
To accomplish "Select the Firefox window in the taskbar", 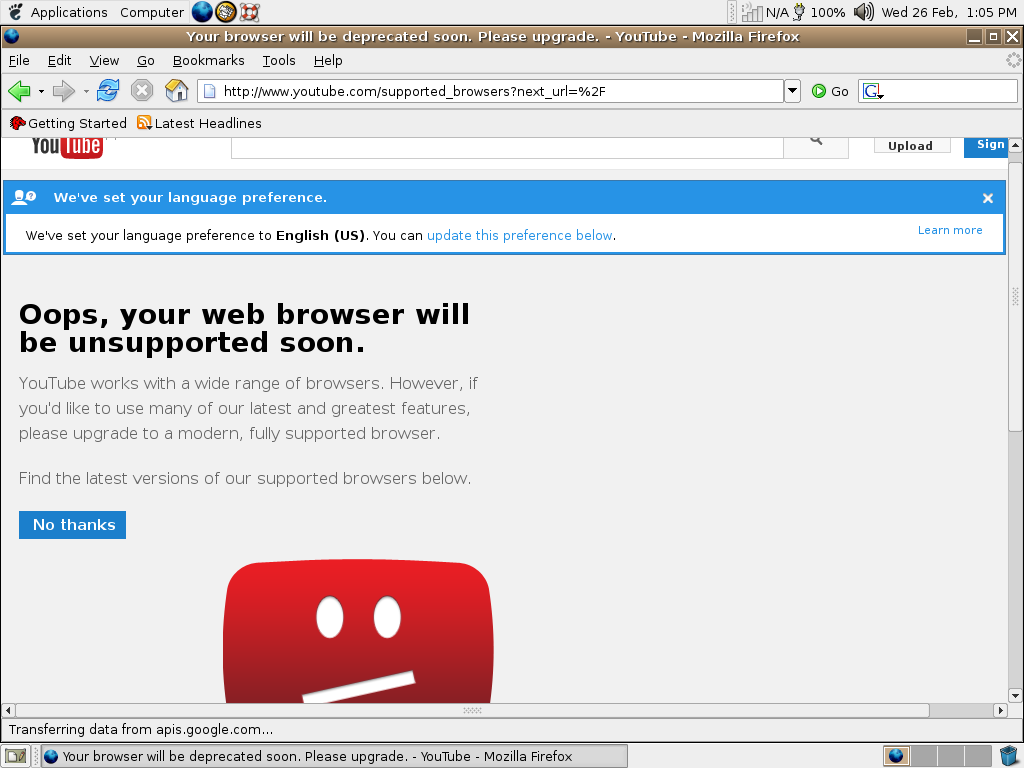I will [334, 756].
